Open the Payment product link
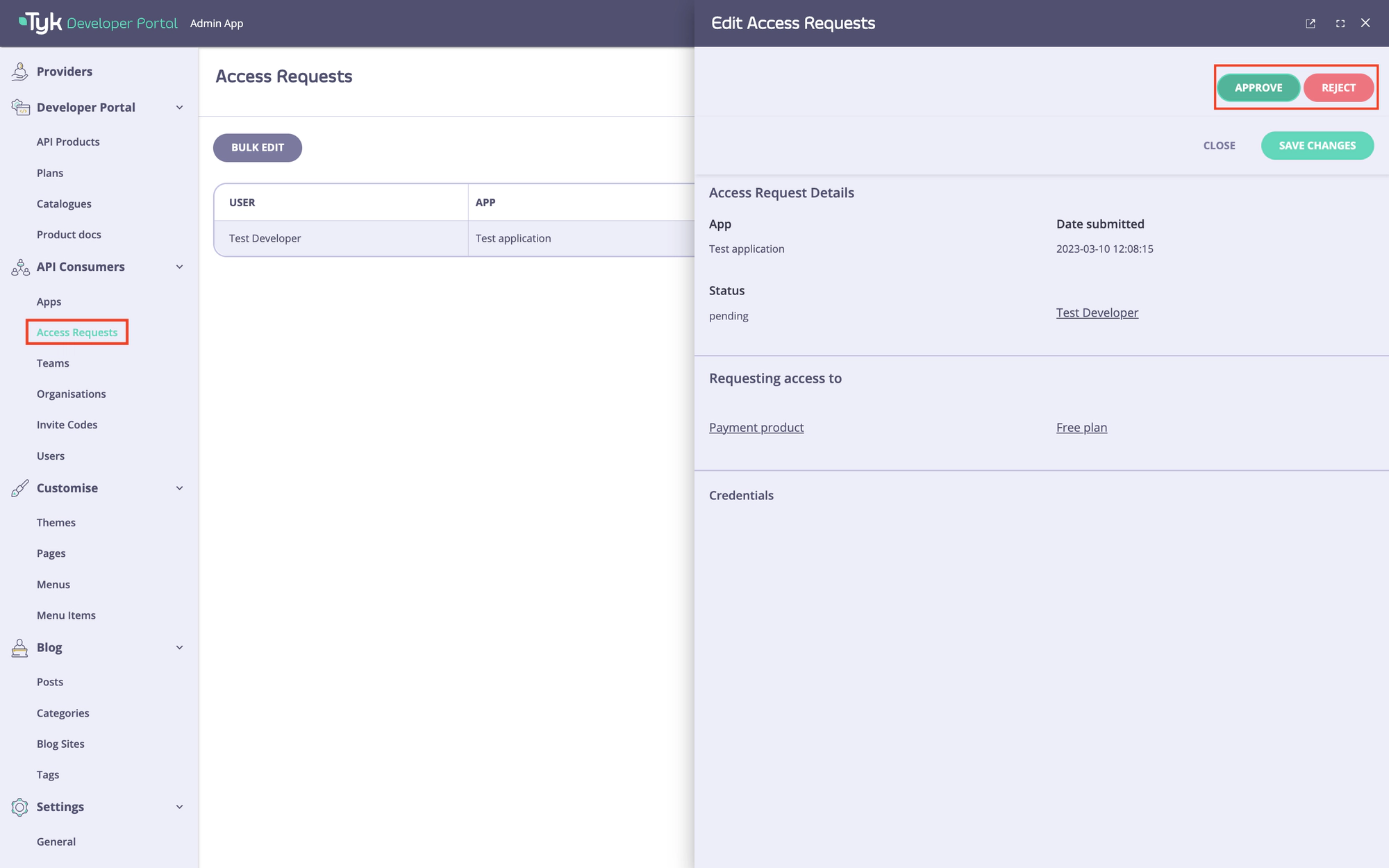This screenshot has width=1389, height=868. pos(756,428)
